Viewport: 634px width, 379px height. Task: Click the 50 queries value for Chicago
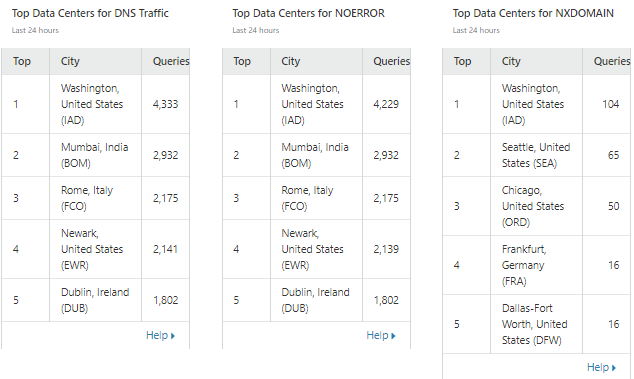[613, 206]
